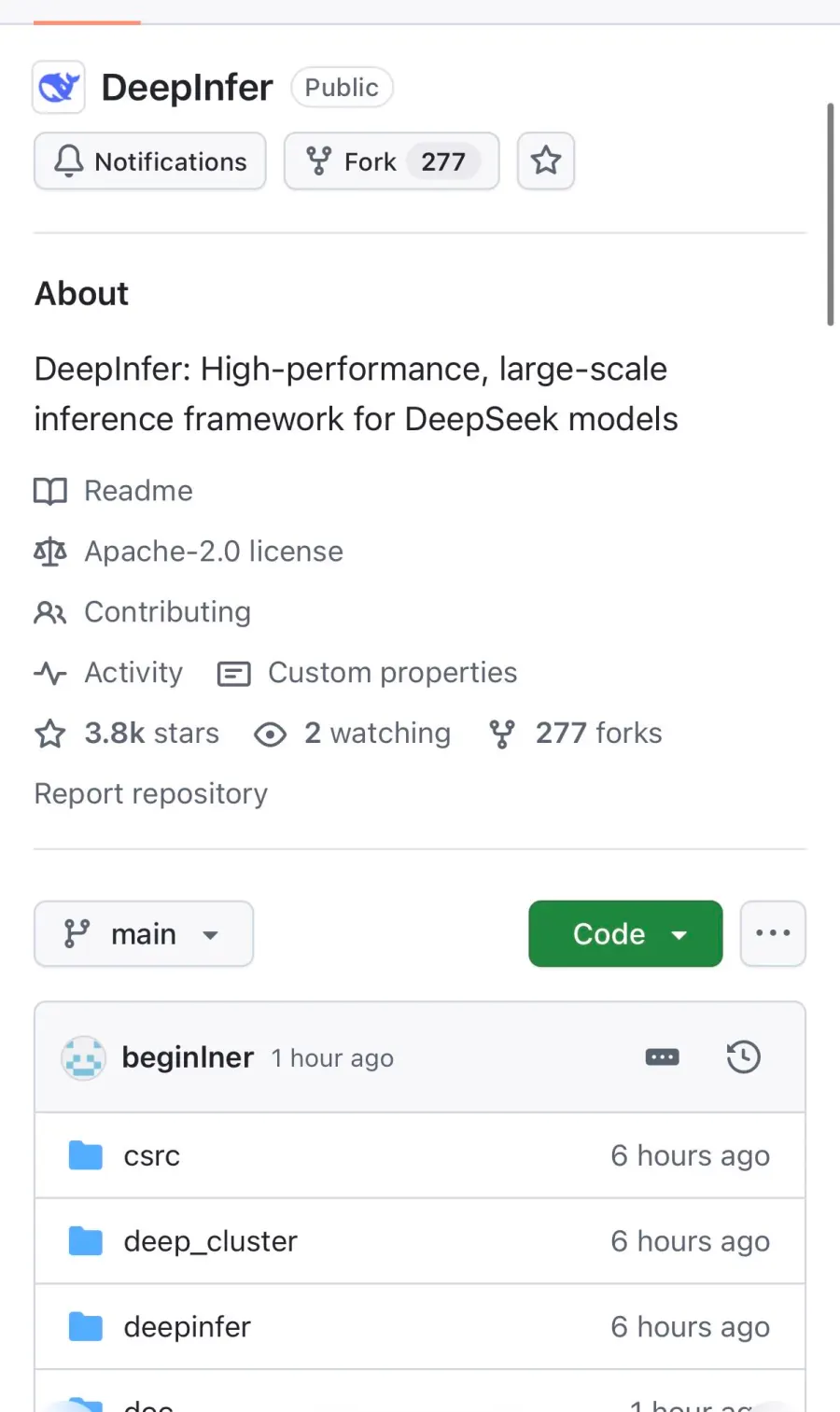840x1412 pixels.
Task: Click the 277 fork count badge
Action: point(443,161)
